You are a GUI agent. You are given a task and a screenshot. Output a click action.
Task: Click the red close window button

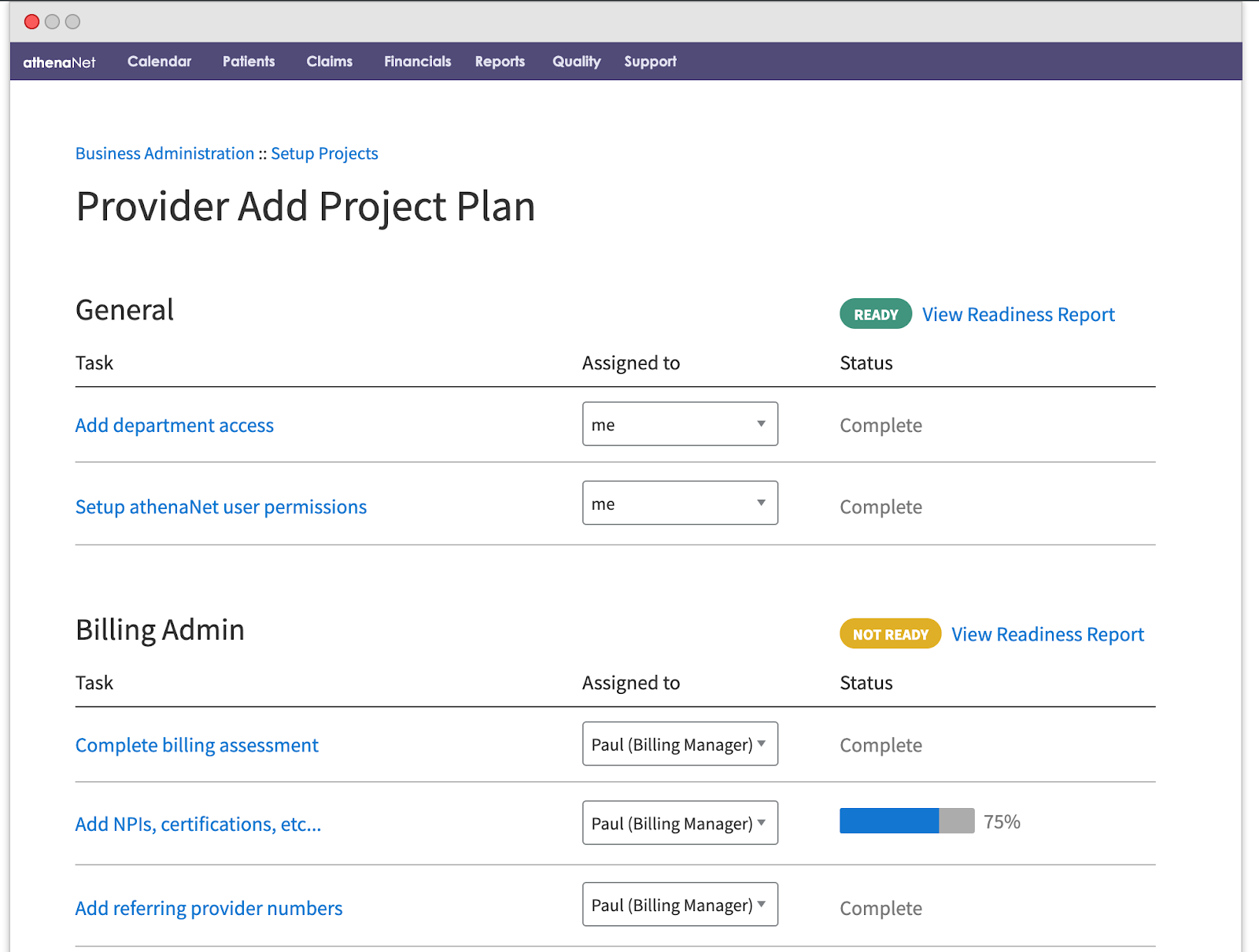(31, 22)
